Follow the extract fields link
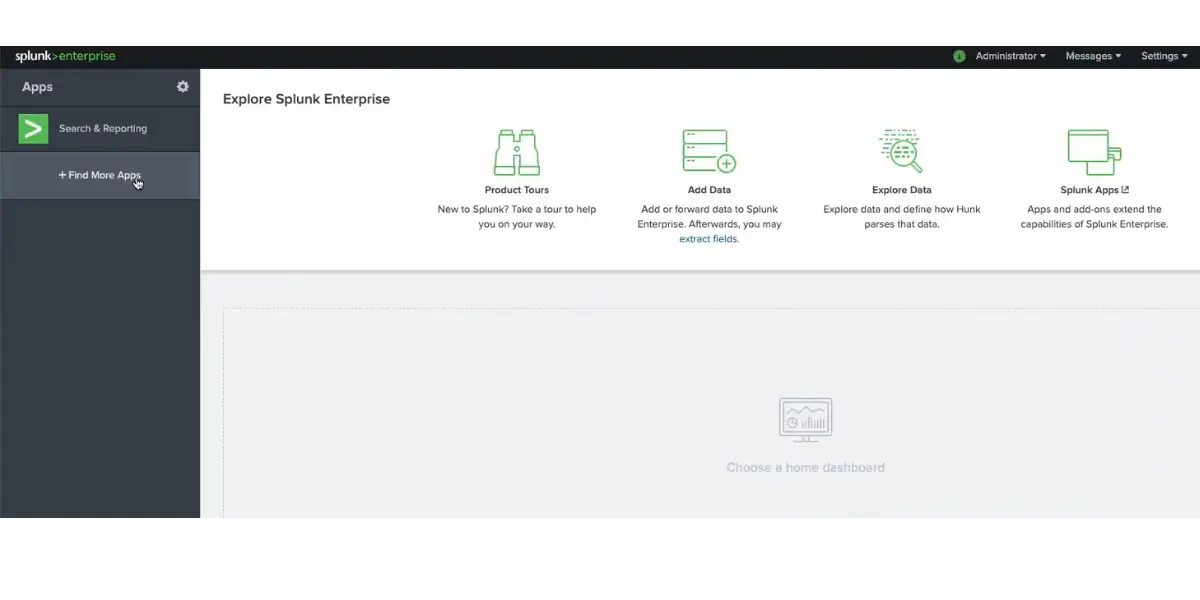Viewport: 1200px width, 600px height. pos(709,239)
